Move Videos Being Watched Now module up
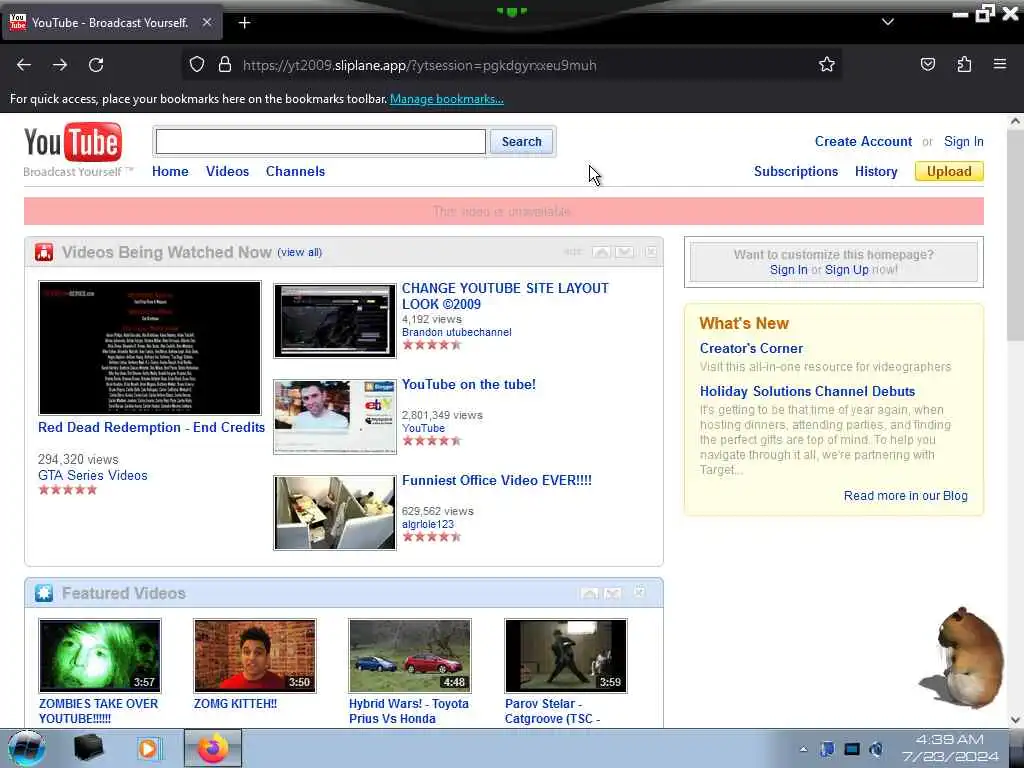Viewport: 1024px width, 768px height. coord(601,252)
